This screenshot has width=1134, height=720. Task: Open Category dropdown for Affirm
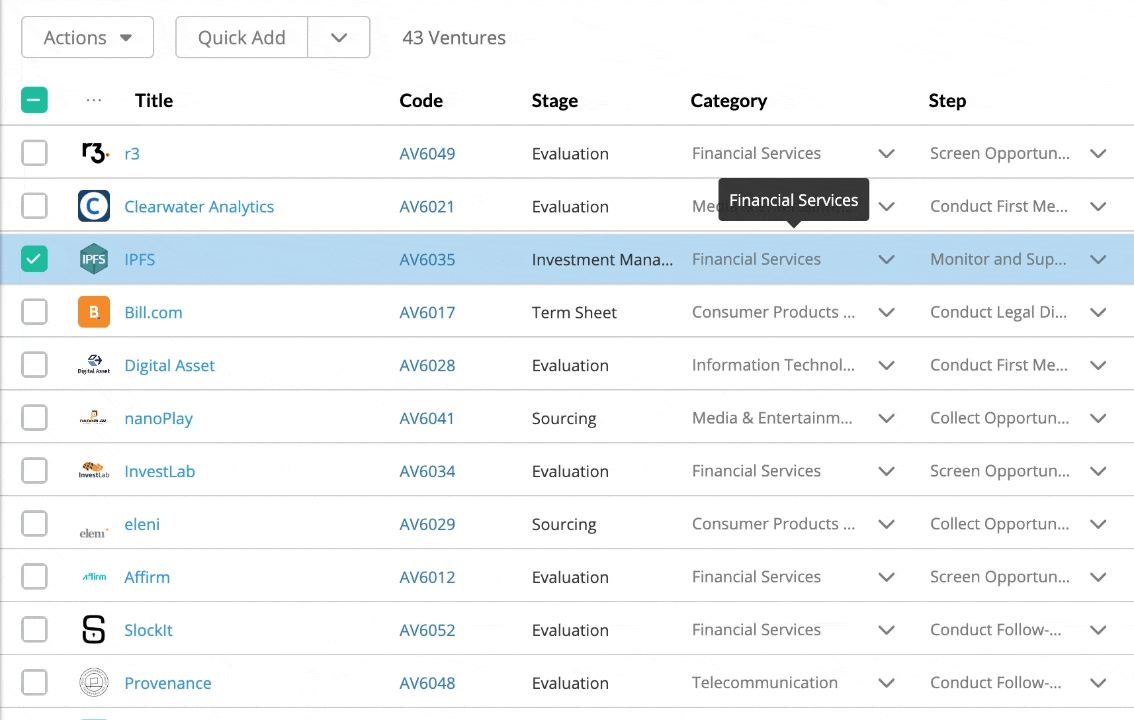coord(887,577)
